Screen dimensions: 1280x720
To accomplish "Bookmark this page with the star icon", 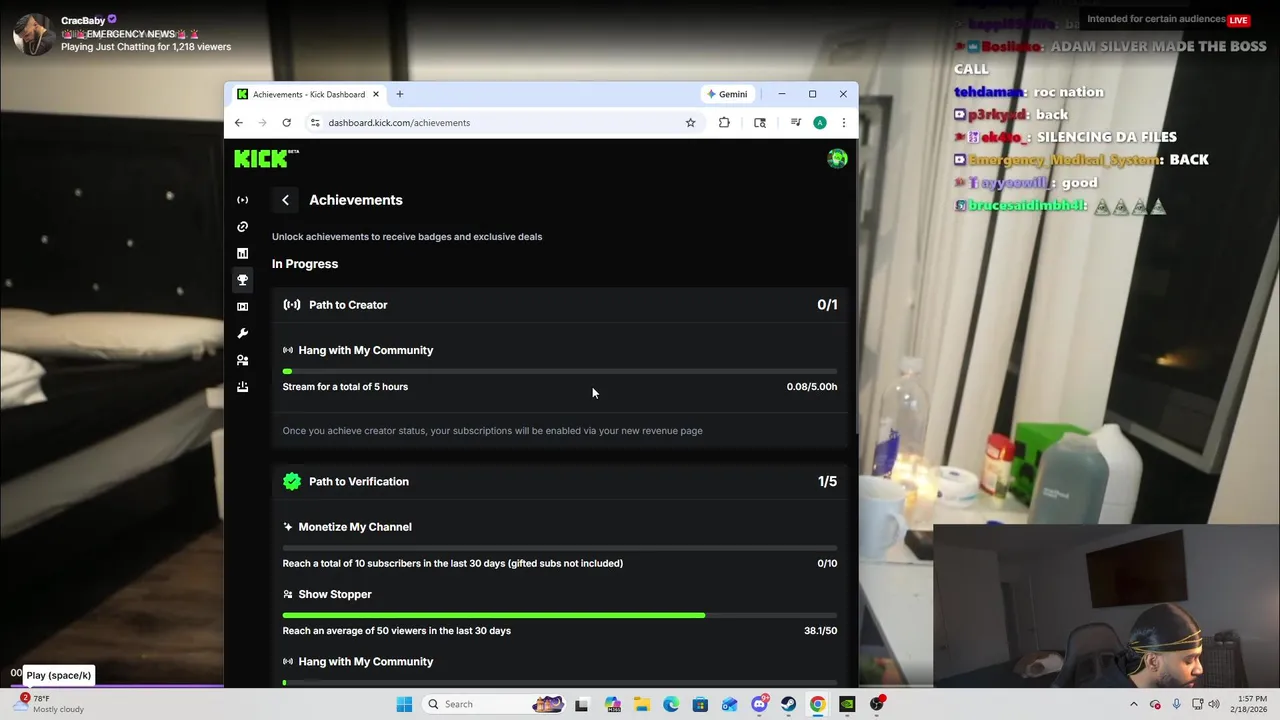I will coord(690,122).
